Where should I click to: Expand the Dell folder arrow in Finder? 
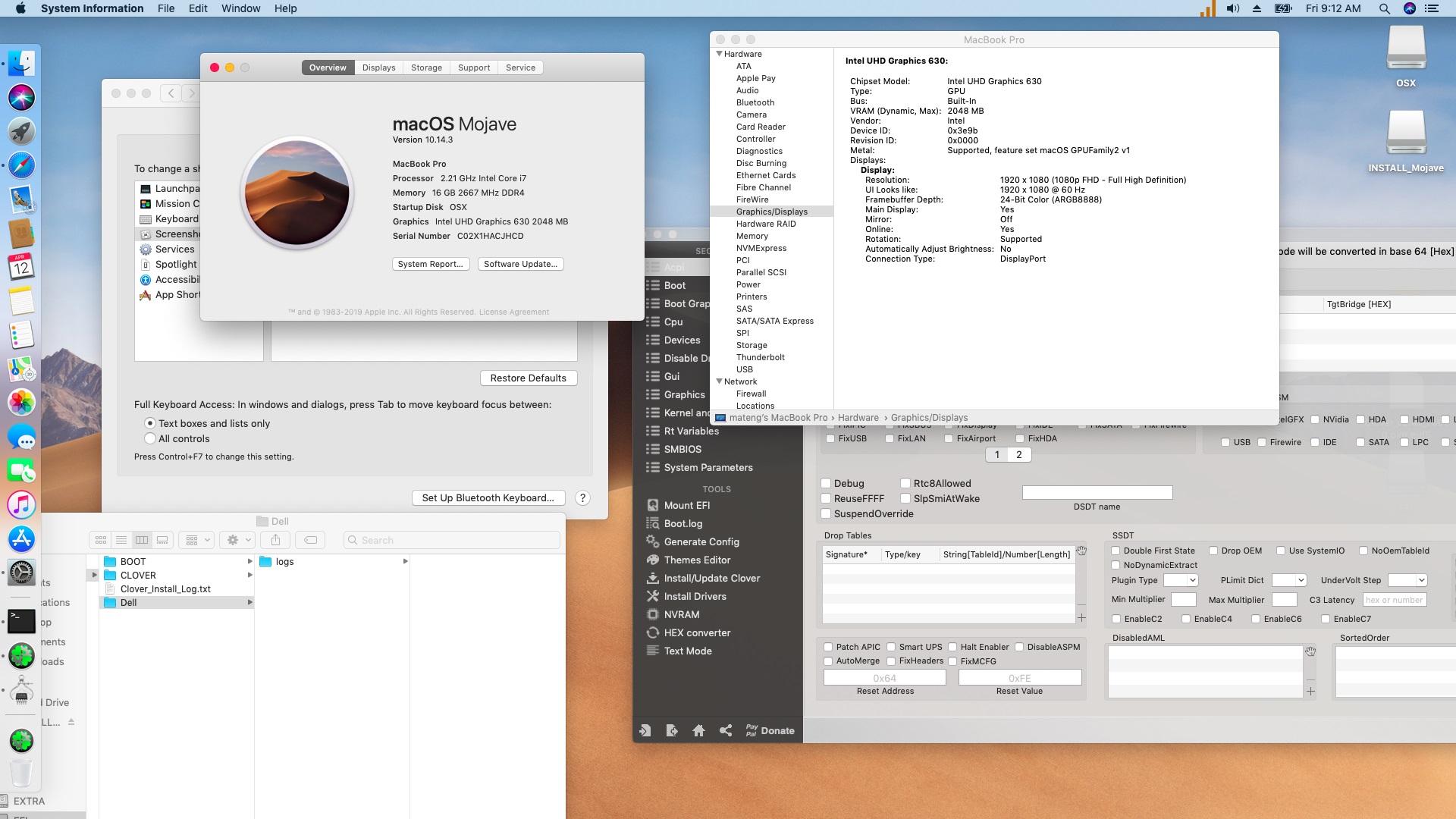(249, 603)
